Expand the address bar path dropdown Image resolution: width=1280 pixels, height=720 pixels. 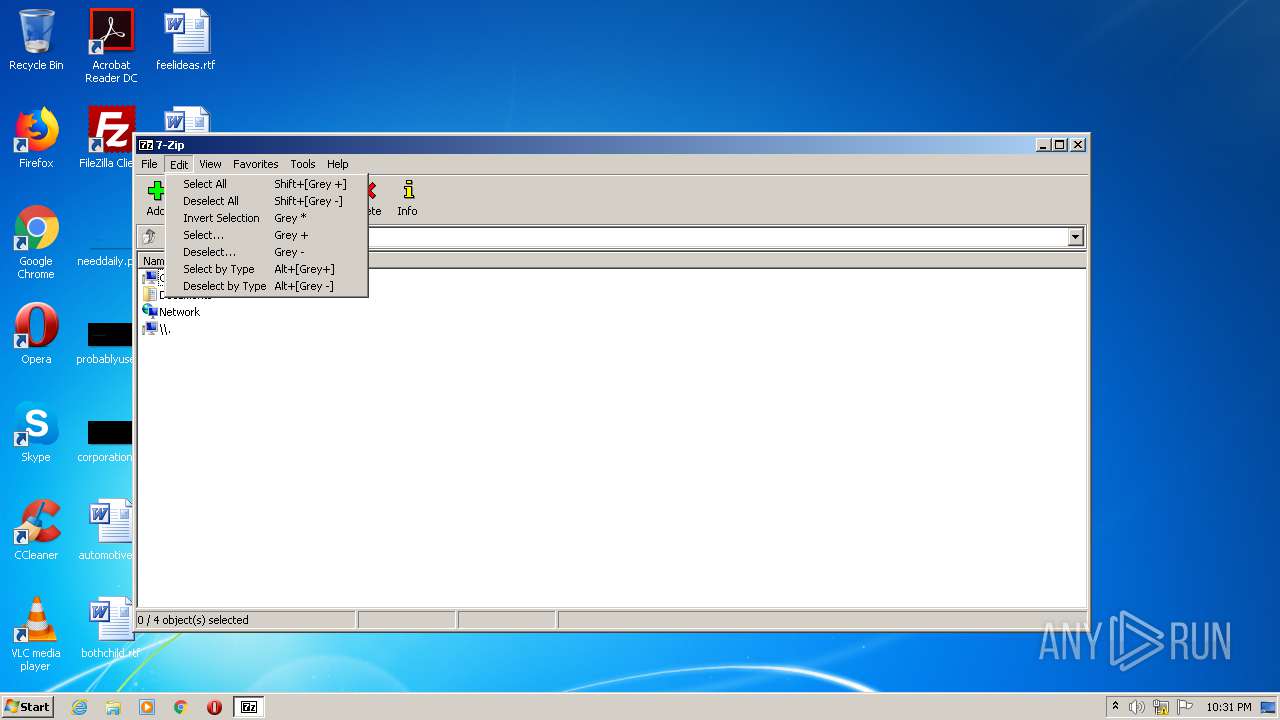click(1076, 237)
